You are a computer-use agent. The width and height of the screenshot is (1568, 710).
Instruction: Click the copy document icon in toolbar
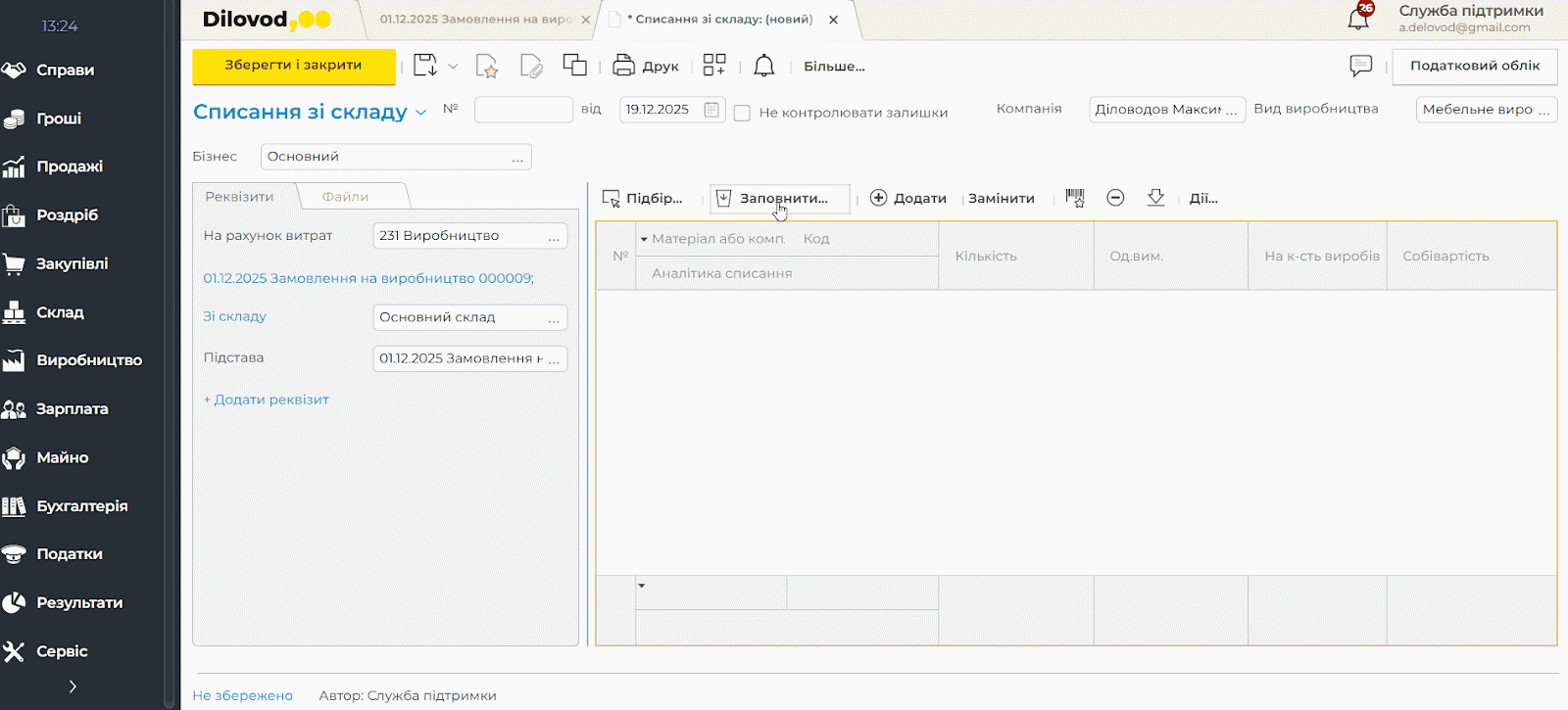click(x=574, y=66)
